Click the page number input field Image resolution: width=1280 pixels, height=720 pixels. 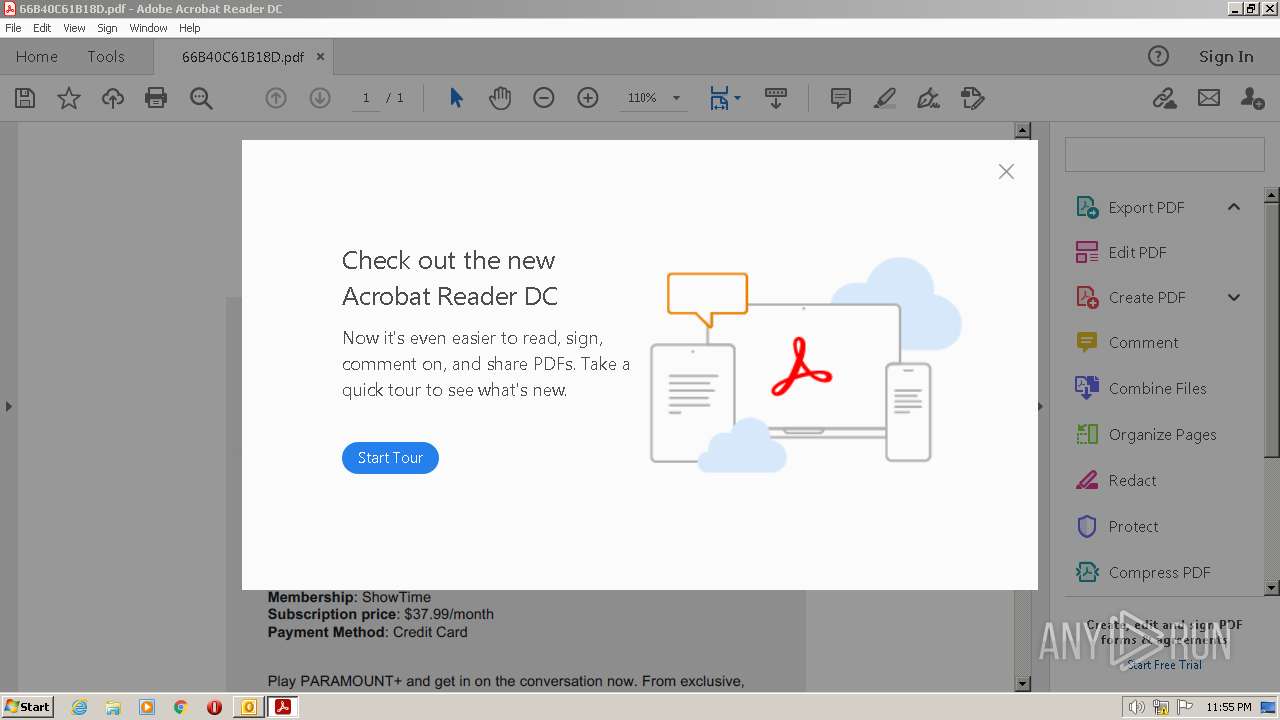tap(366, 98)
